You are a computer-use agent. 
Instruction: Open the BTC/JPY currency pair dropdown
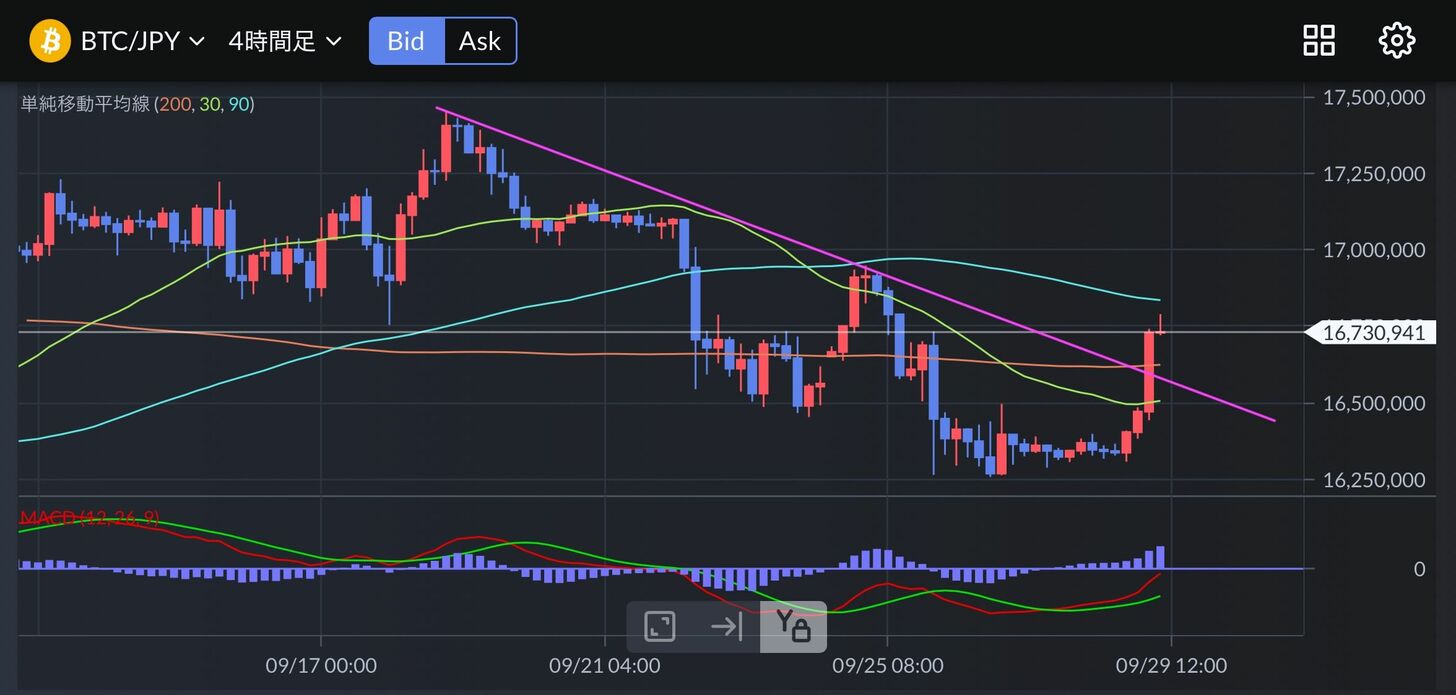[142, 41]
